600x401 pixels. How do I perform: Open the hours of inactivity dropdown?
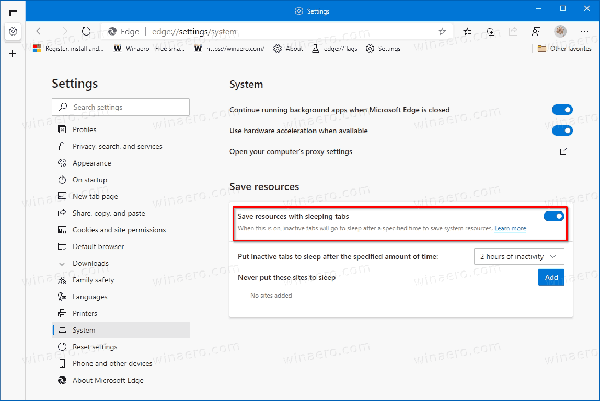[519, 256]
